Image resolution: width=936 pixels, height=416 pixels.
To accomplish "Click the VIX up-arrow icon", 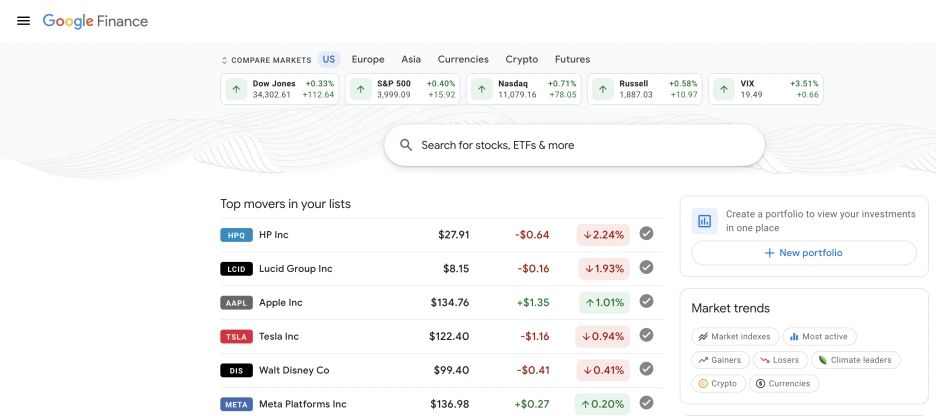I will point(724,89).
